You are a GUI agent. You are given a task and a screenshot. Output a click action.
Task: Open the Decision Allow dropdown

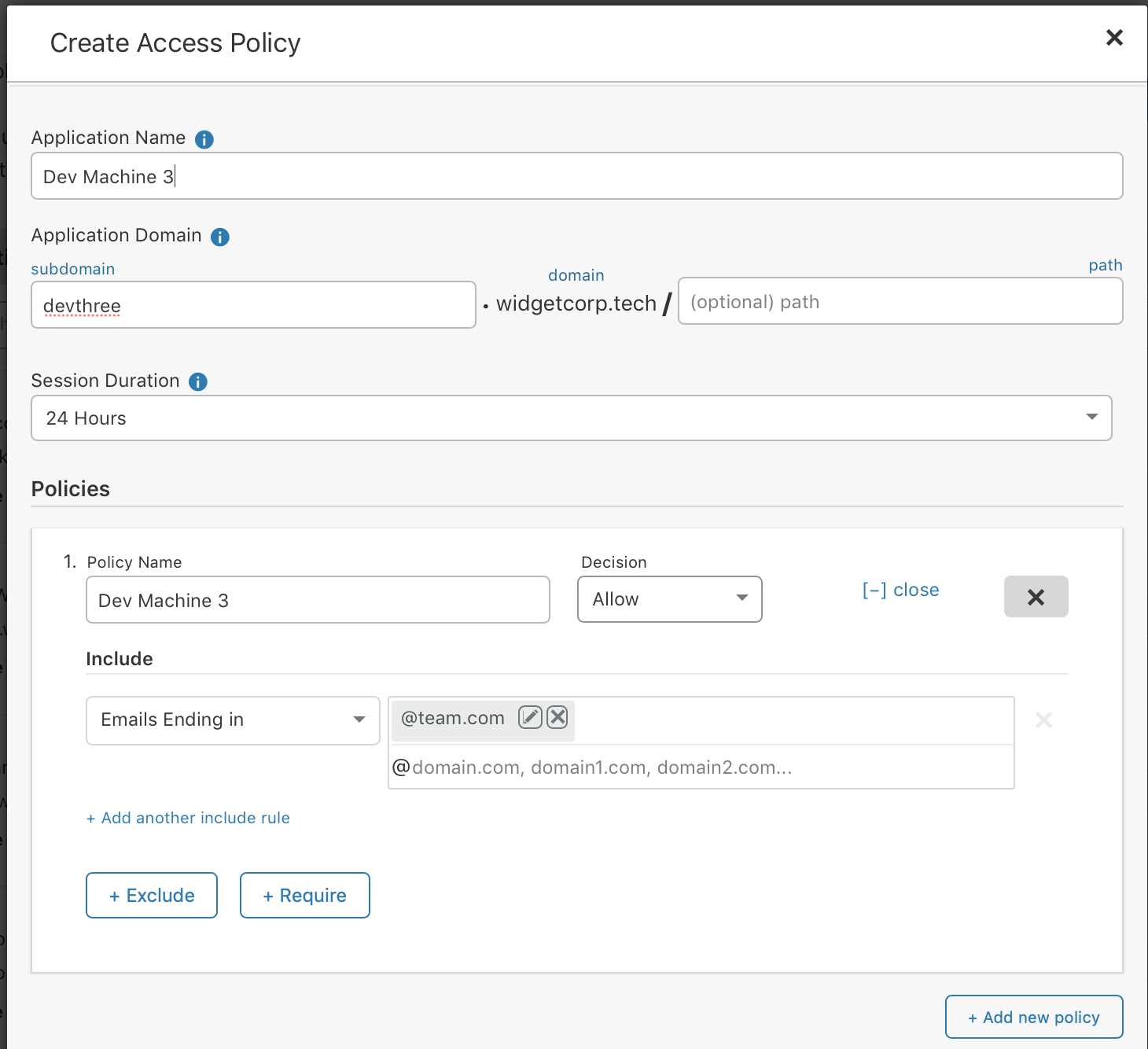670,599
